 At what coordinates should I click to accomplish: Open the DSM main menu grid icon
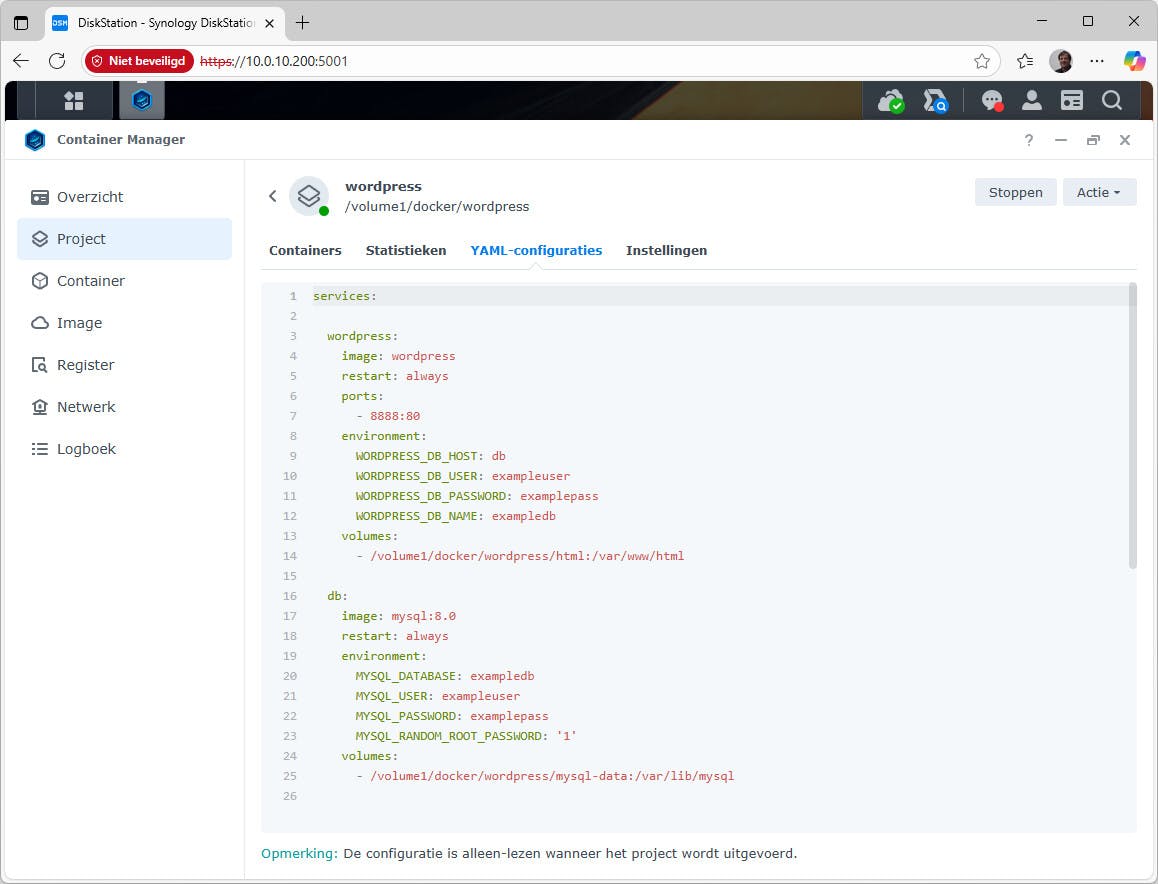click(74, 100)
